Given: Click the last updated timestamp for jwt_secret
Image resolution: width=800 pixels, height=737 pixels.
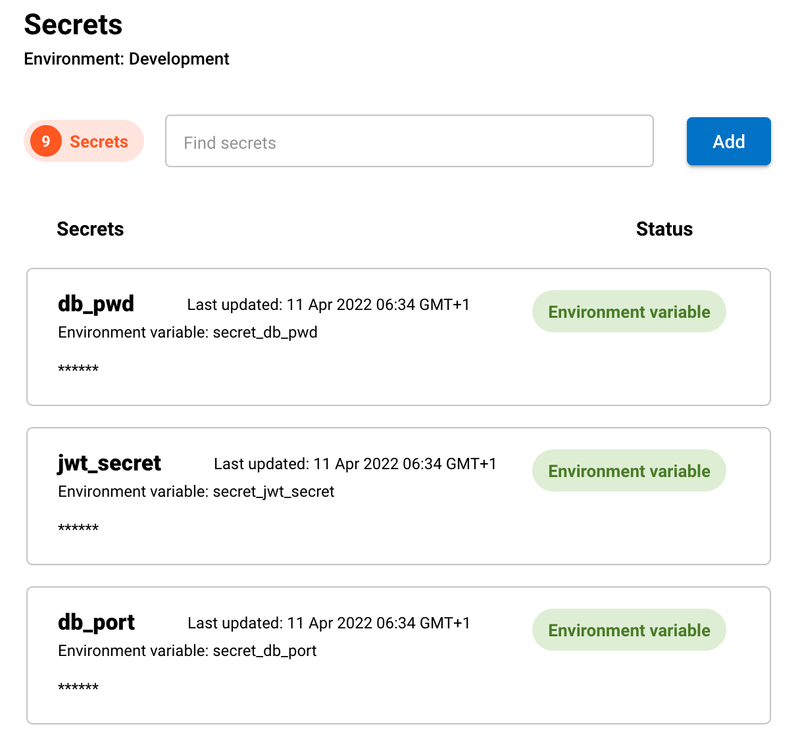Looking at the screenshot, I should tap(355, 463).
